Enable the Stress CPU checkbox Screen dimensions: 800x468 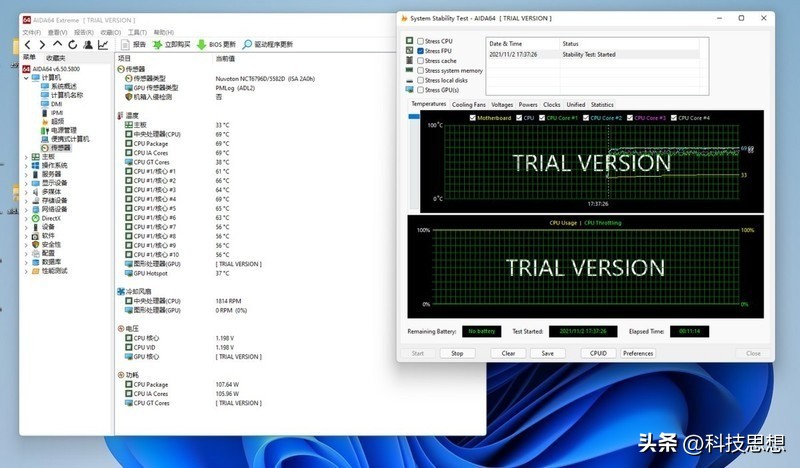pos(420,41)
